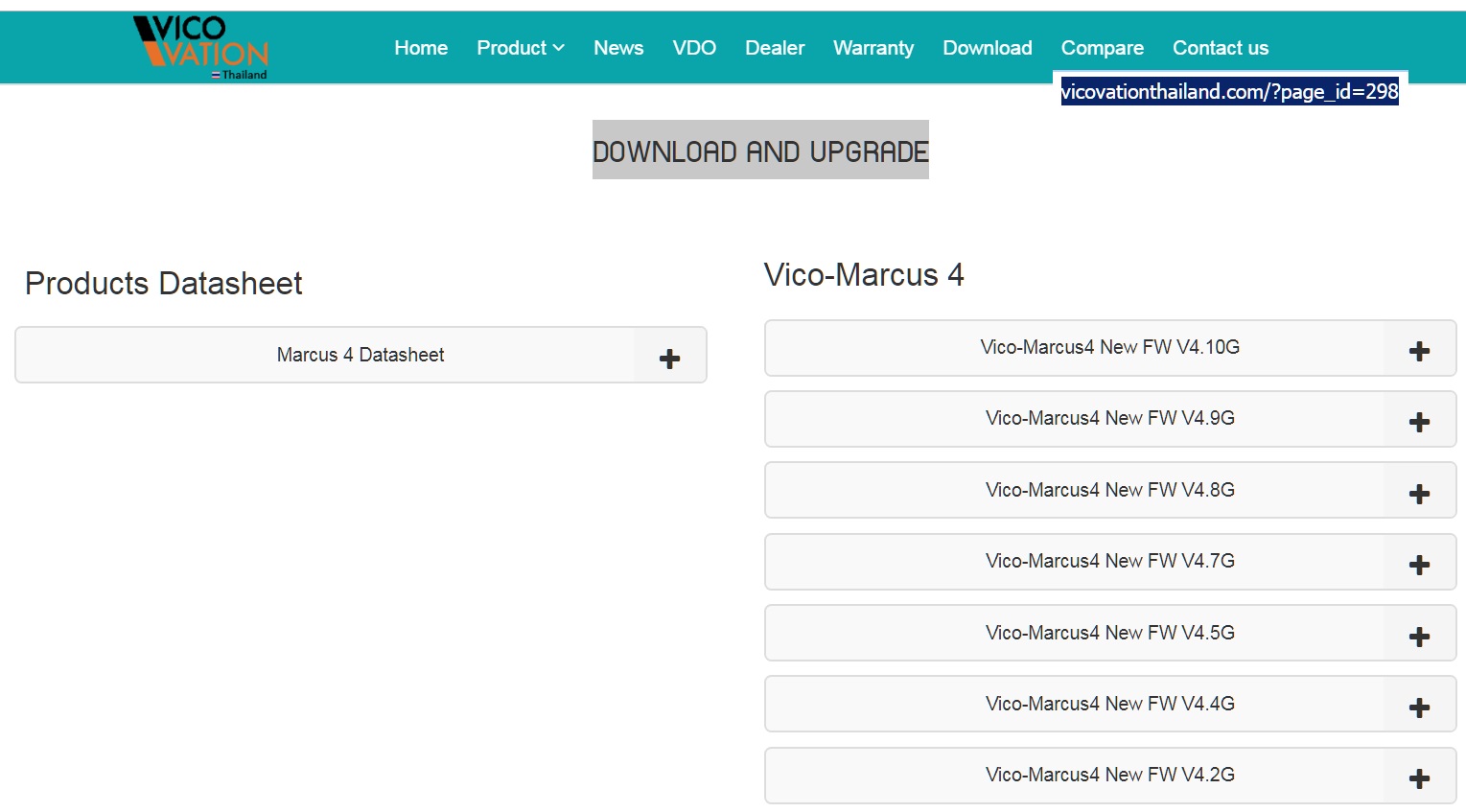Click plus icon beside FW V4.9G
1466x812 pixels.
coord(1419,422)
